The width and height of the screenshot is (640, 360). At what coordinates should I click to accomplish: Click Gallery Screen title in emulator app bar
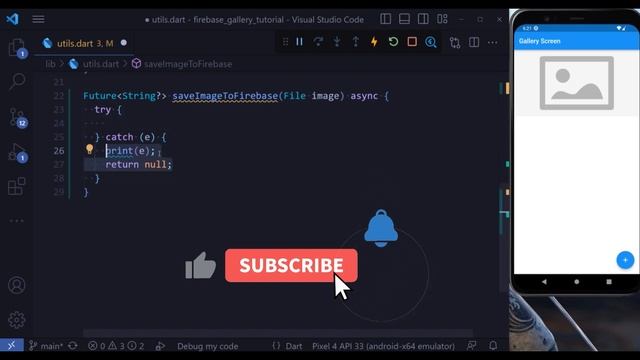pos(539,41)
